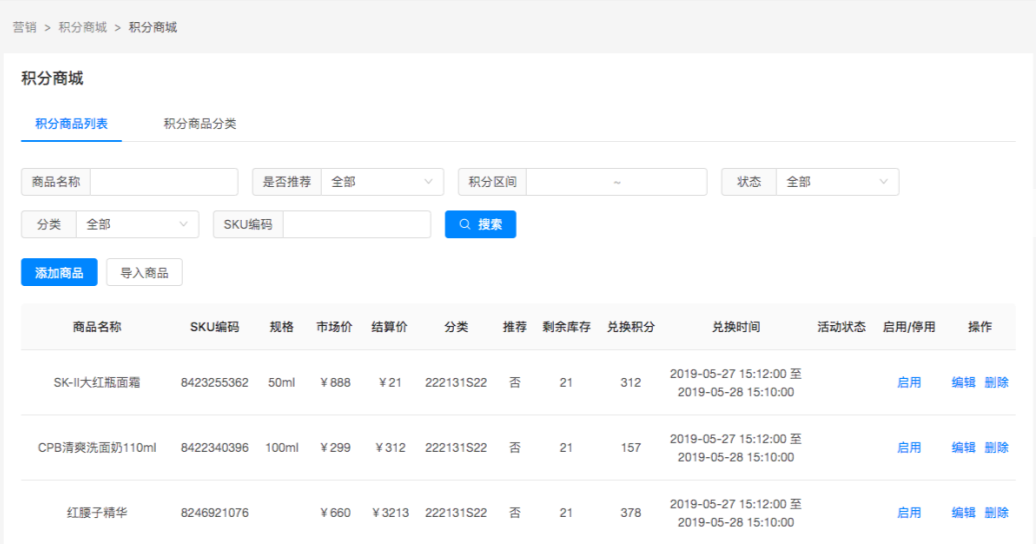Toggle 启用 for 红腰子精华

909,512
